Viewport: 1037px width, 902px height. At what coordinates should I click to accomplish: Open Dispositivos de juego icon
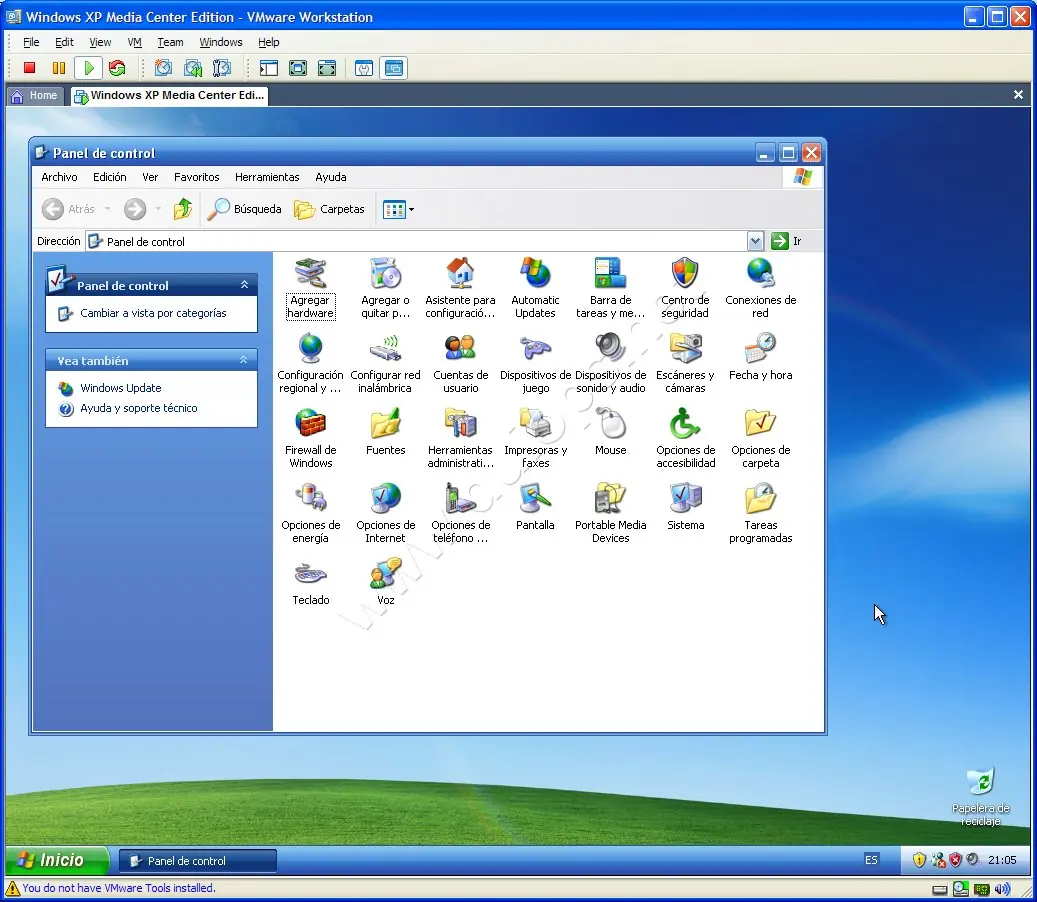pyautogui.click(x=535, y=348)
